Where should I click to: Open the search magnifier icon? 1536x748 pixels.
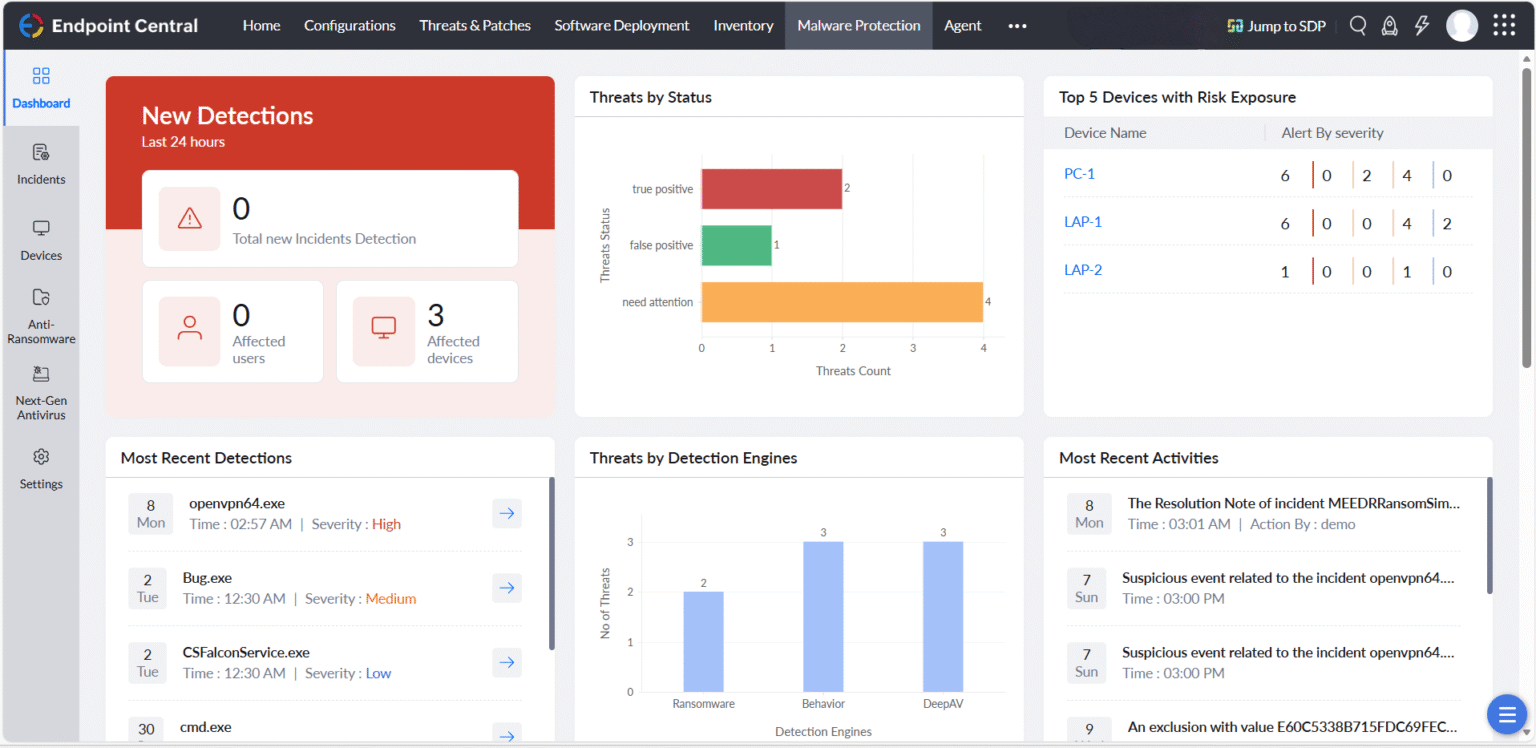coord(1357,26)
